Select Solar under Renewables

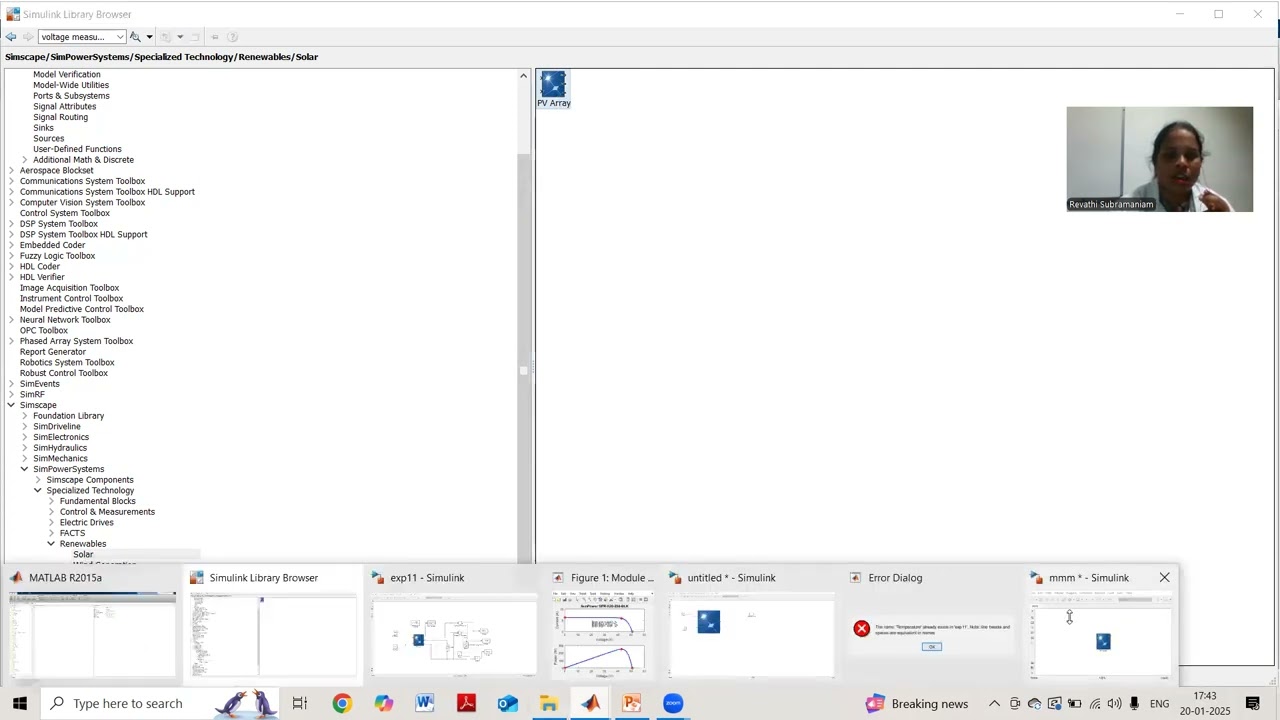[x=83, y=555]
